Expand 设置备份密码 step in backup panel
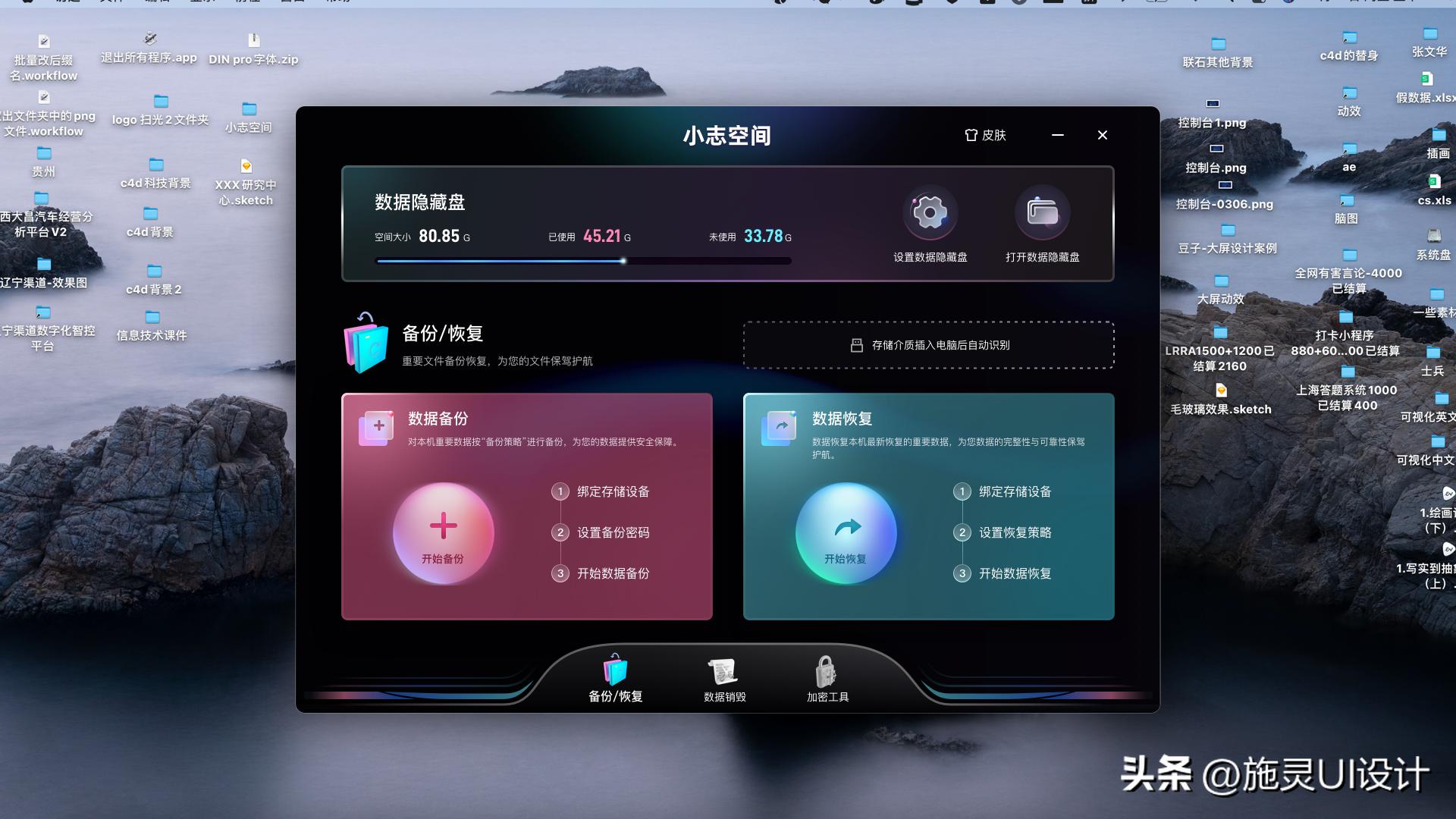 pyautogui.click(x=613, y=531)
